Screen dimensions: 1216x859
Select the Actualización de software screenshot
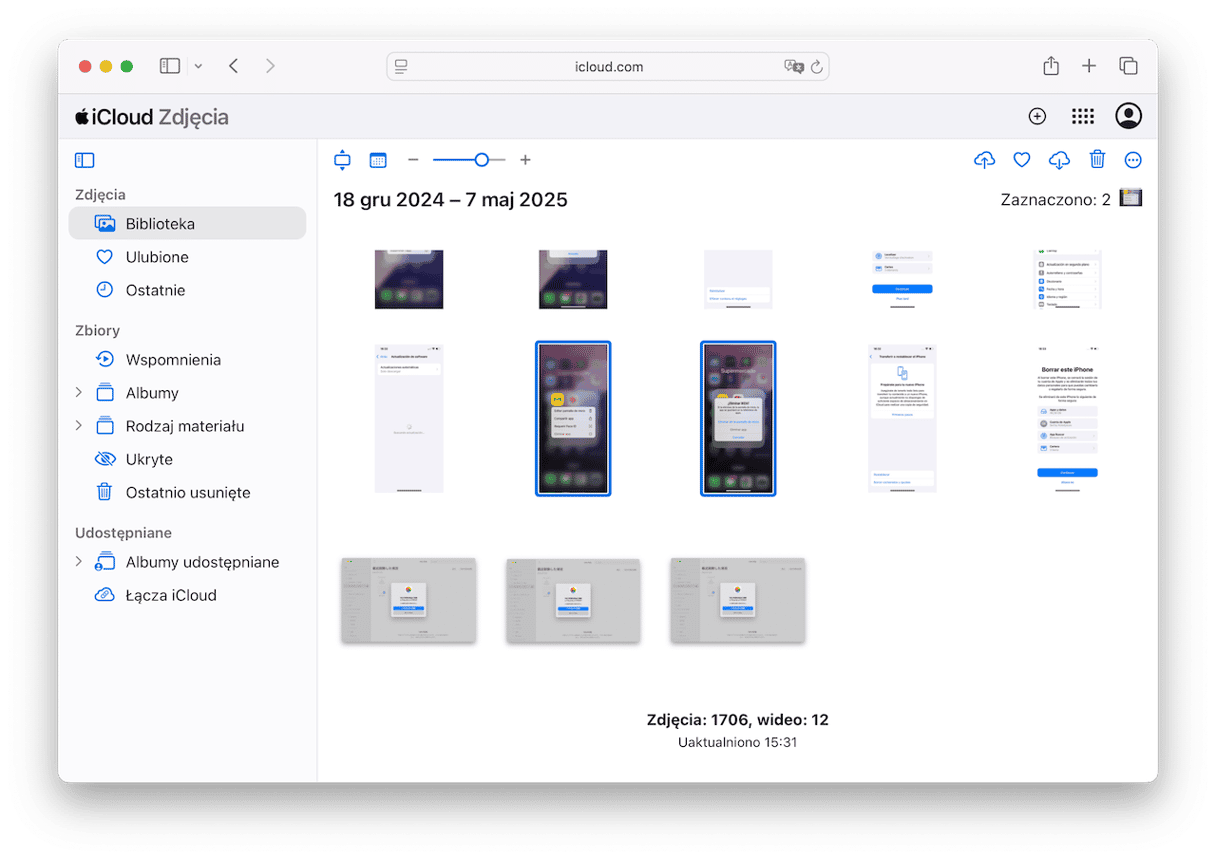[409, 418]
